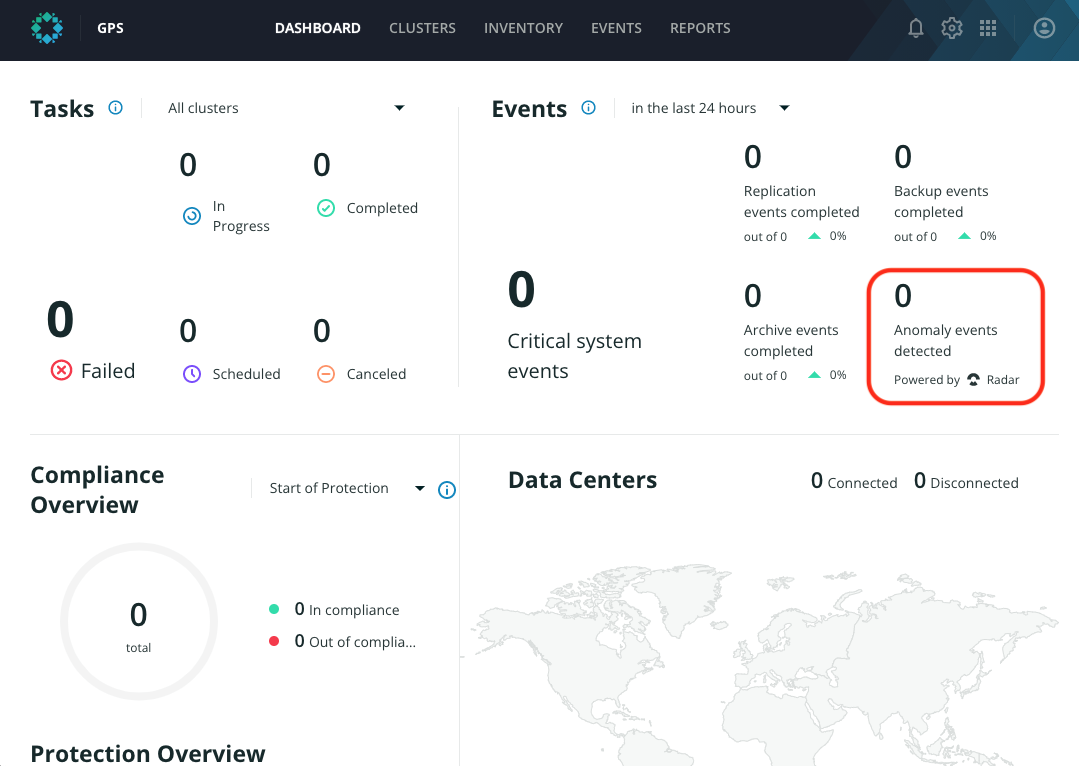This screenshot has height=766, width=1079.
Task: Click the Protection Overview heading
Action: point(148,754)
